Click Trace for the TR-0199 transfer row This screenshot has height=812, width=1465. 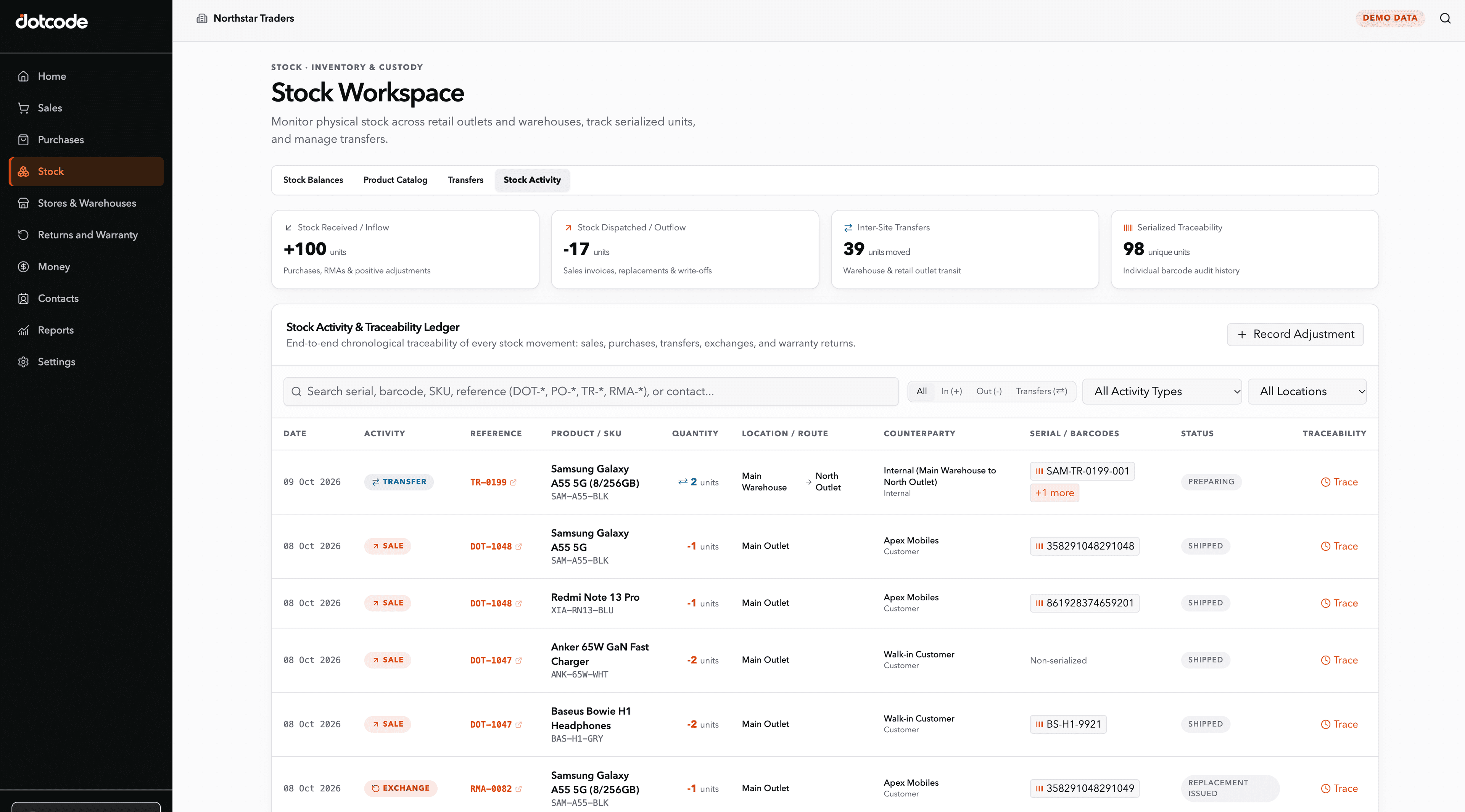(x=1339, y=482)
